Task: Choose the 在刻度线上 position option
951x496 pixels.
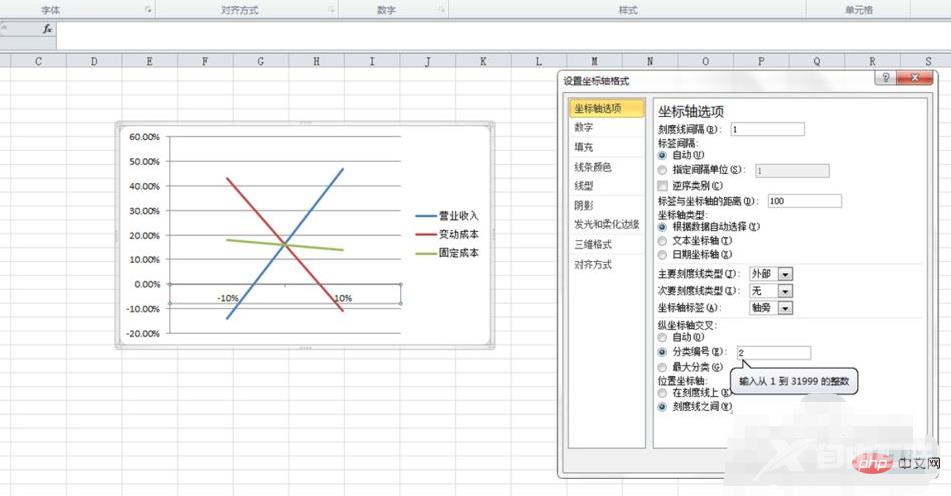Action: [x=663, y=393]
